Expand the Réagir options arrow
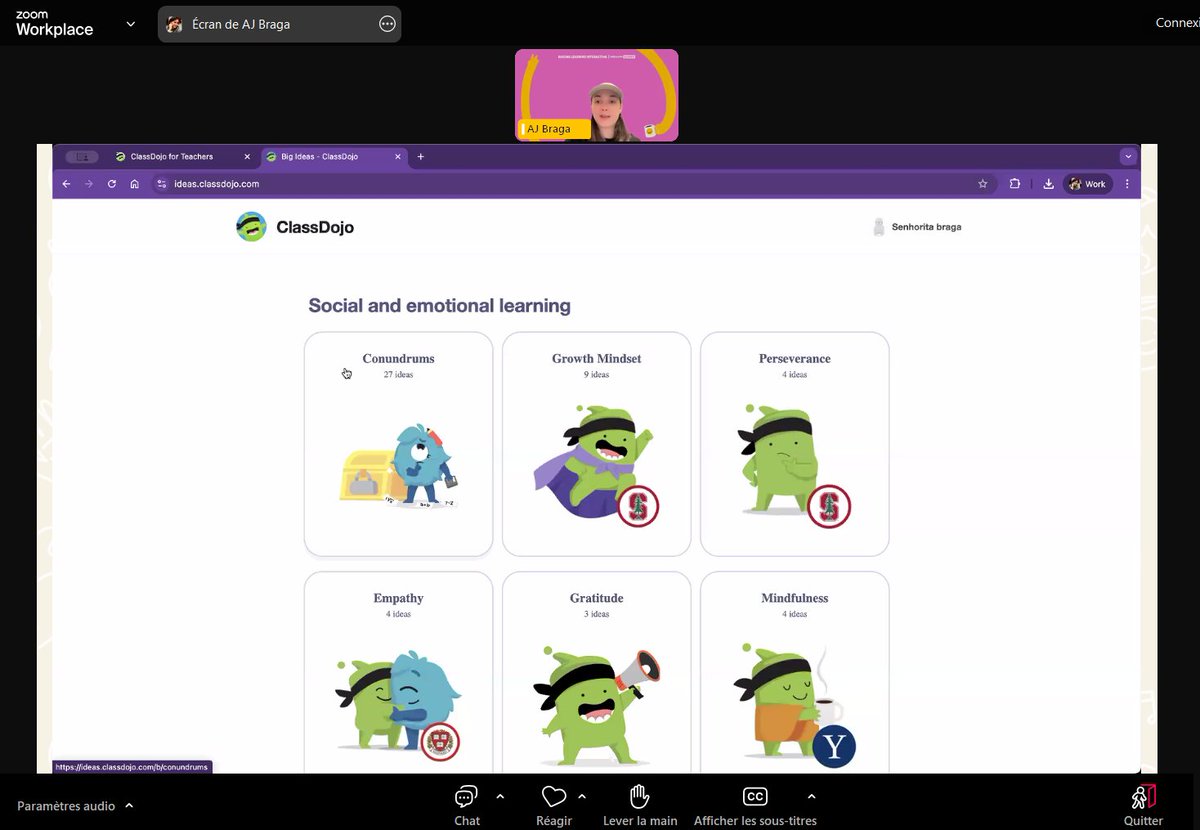This screenshot has width=1200, height=830. (582, 797)
